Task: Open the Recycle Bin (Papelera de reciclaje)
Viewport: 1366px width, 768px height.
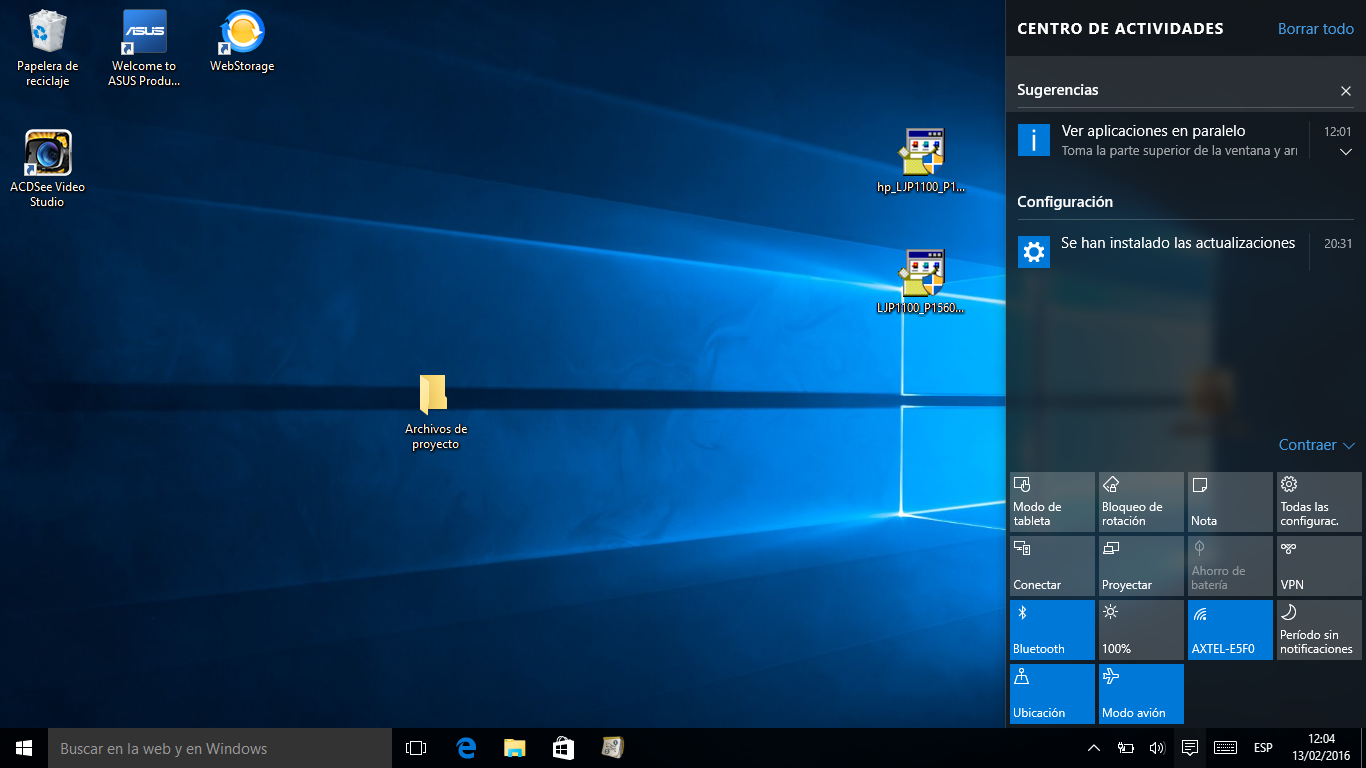Action: coord(47,32)
